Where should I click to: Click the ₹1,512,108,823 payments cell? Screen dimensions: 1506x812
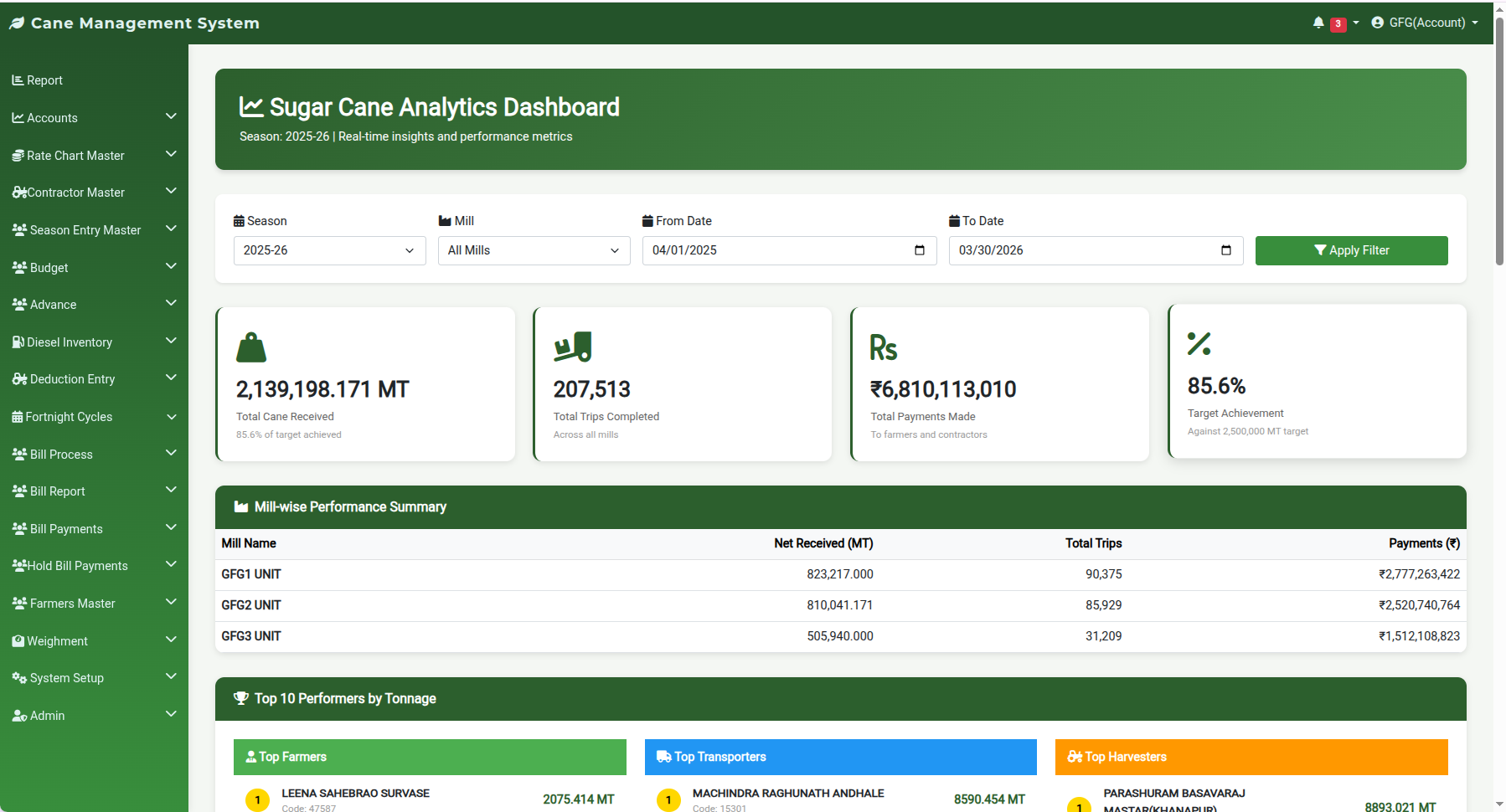click(1419, 636)
